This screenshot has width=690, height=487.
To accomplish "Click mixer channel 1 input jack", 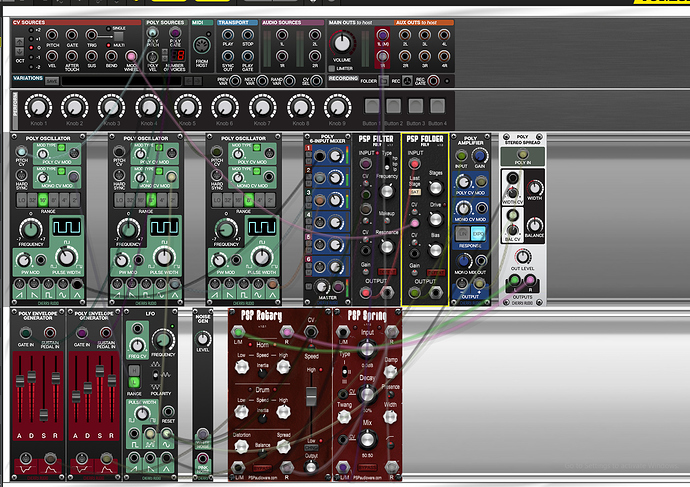I will (x=320, y=156).
